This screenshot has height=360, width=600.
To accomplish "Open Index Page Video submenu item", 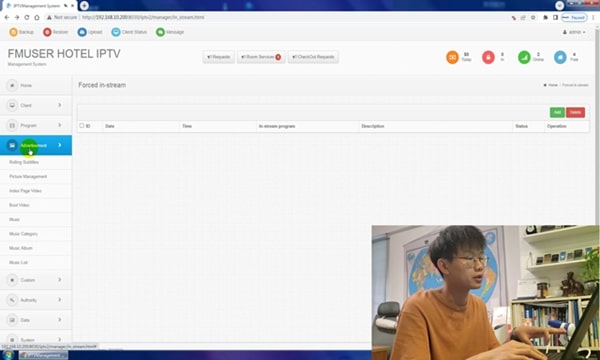I will tap(25, 191).
